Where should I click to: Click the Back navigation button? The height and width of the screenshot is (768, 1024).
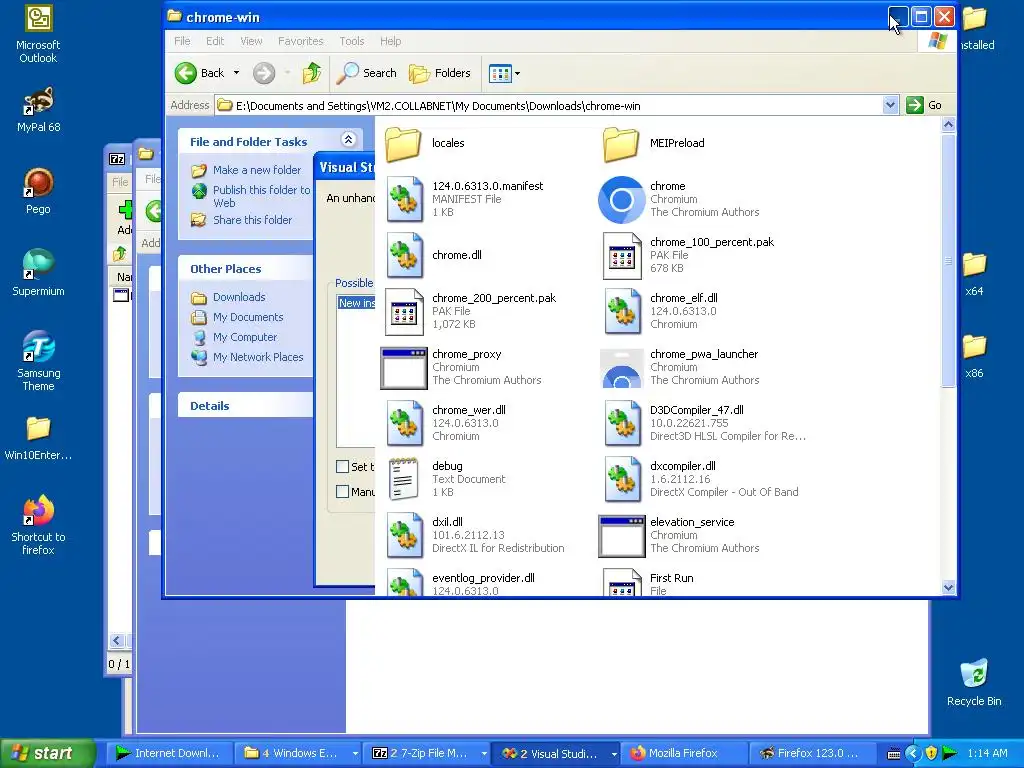[x=200, y=73]
